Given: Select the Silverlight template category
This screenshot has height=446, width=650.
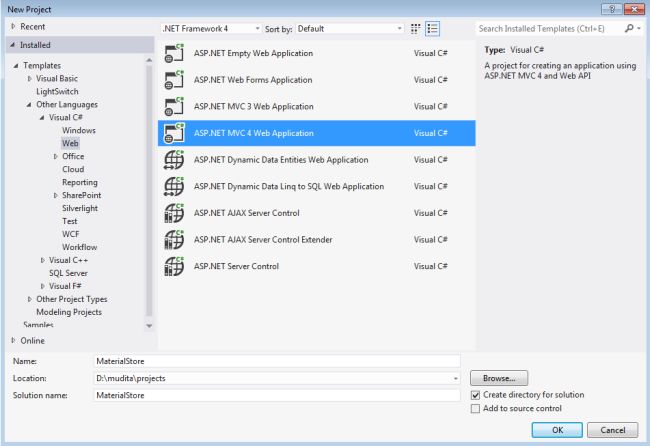Looking at the screenshot, I should pos(80,208).
